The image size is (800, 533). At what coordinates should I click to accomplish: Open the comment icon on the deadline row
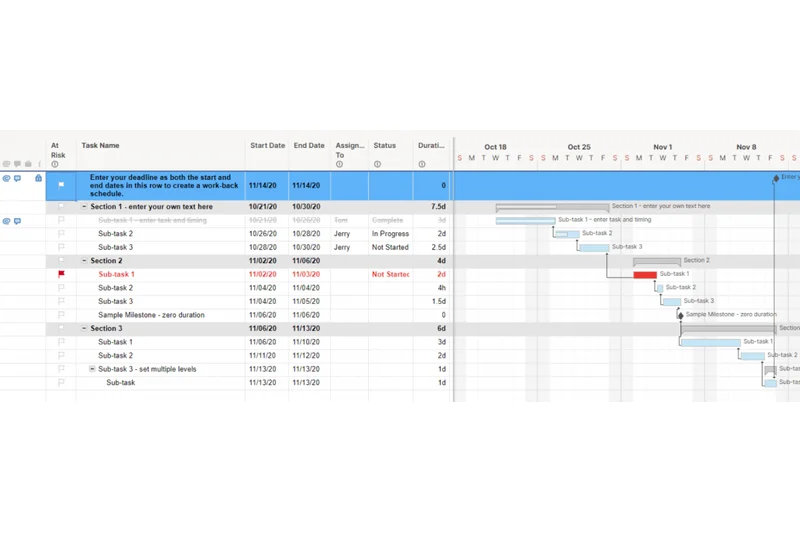point(17,179)
